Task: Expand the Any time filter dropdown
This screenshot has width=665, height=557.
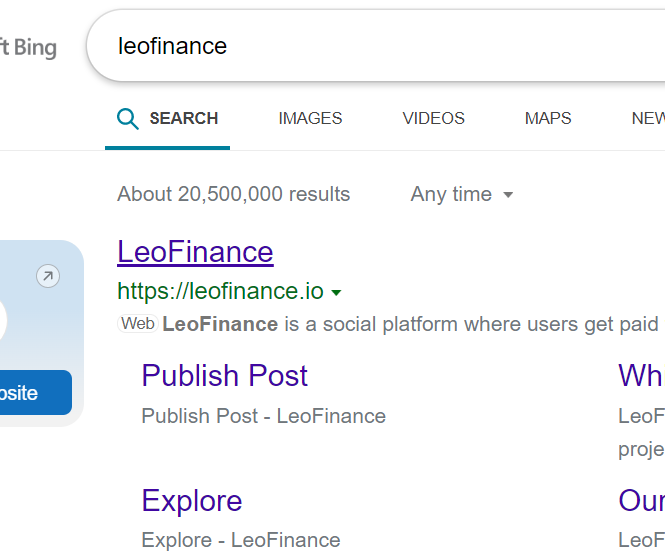Action: [x=462, y=194]
